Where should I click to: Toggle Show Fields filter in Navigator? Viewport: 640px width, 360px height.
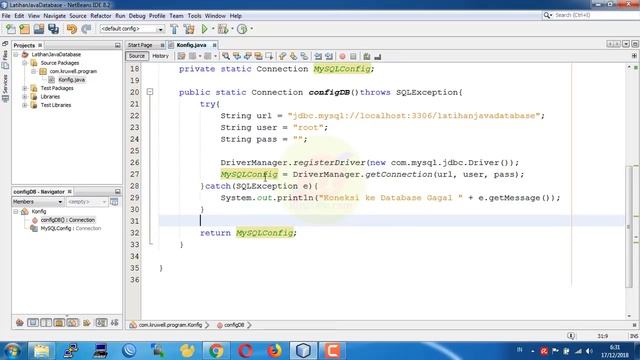pos(33,323)
